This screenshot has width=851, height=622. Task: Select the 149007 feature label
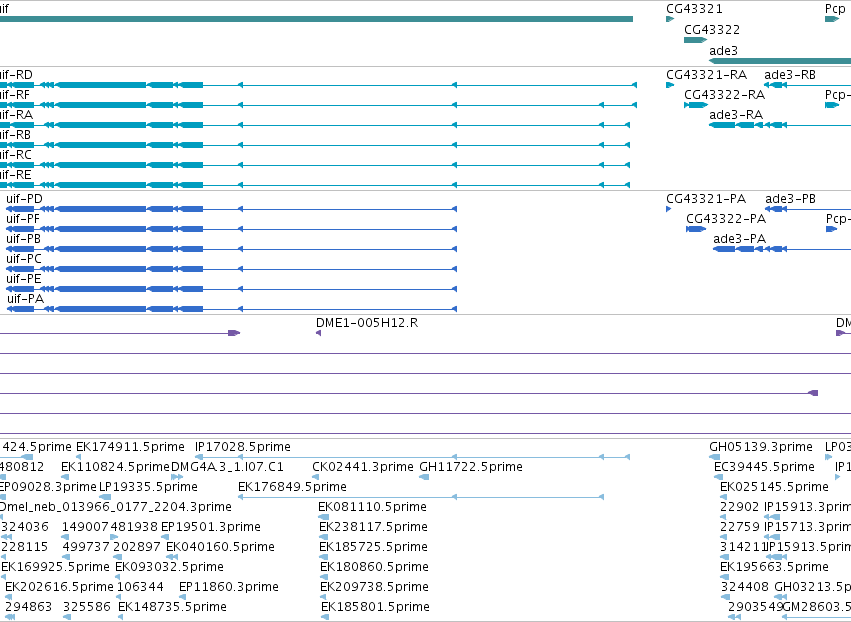point(85,527)
